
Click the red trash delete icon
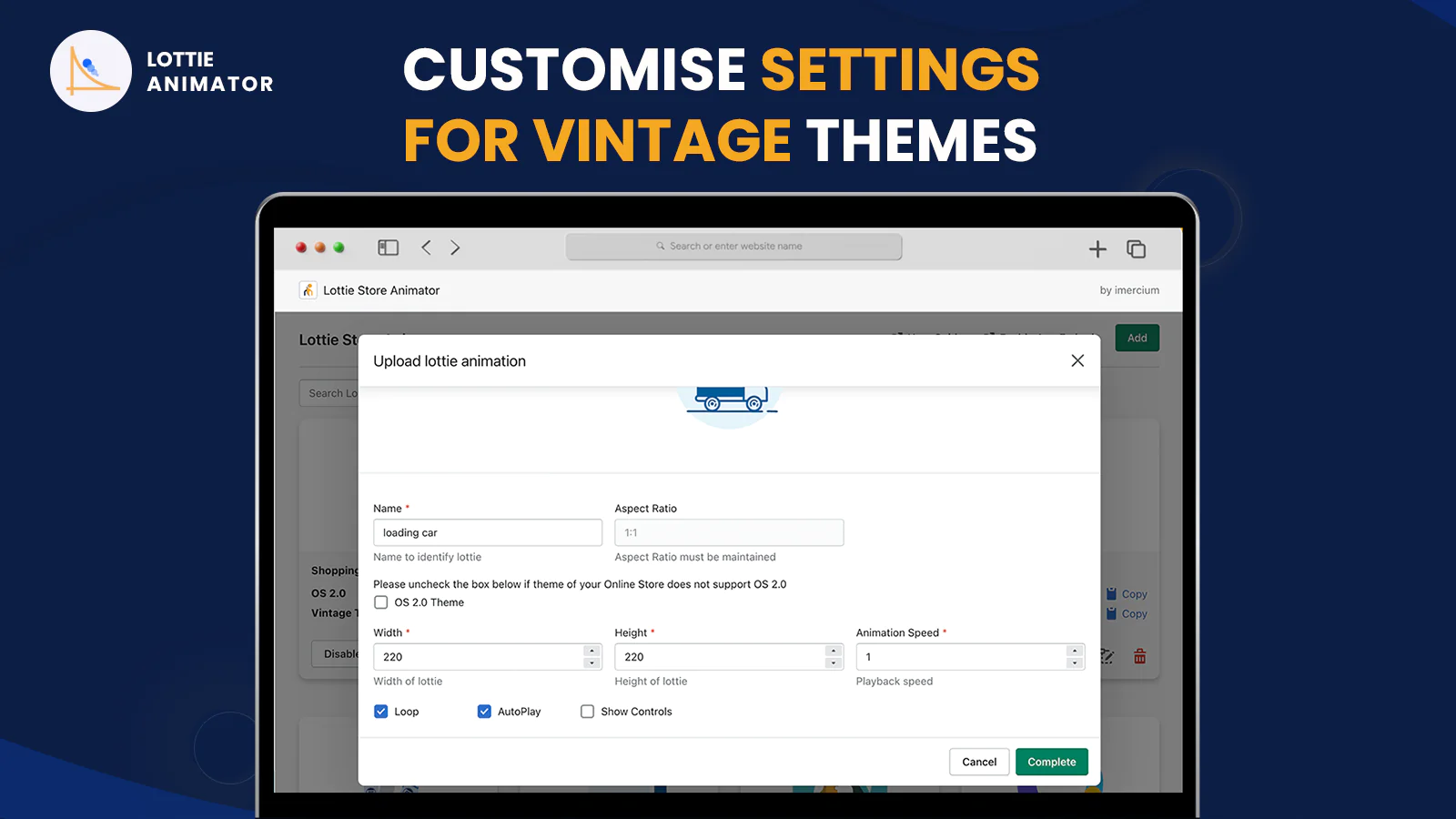[1139, 656]
